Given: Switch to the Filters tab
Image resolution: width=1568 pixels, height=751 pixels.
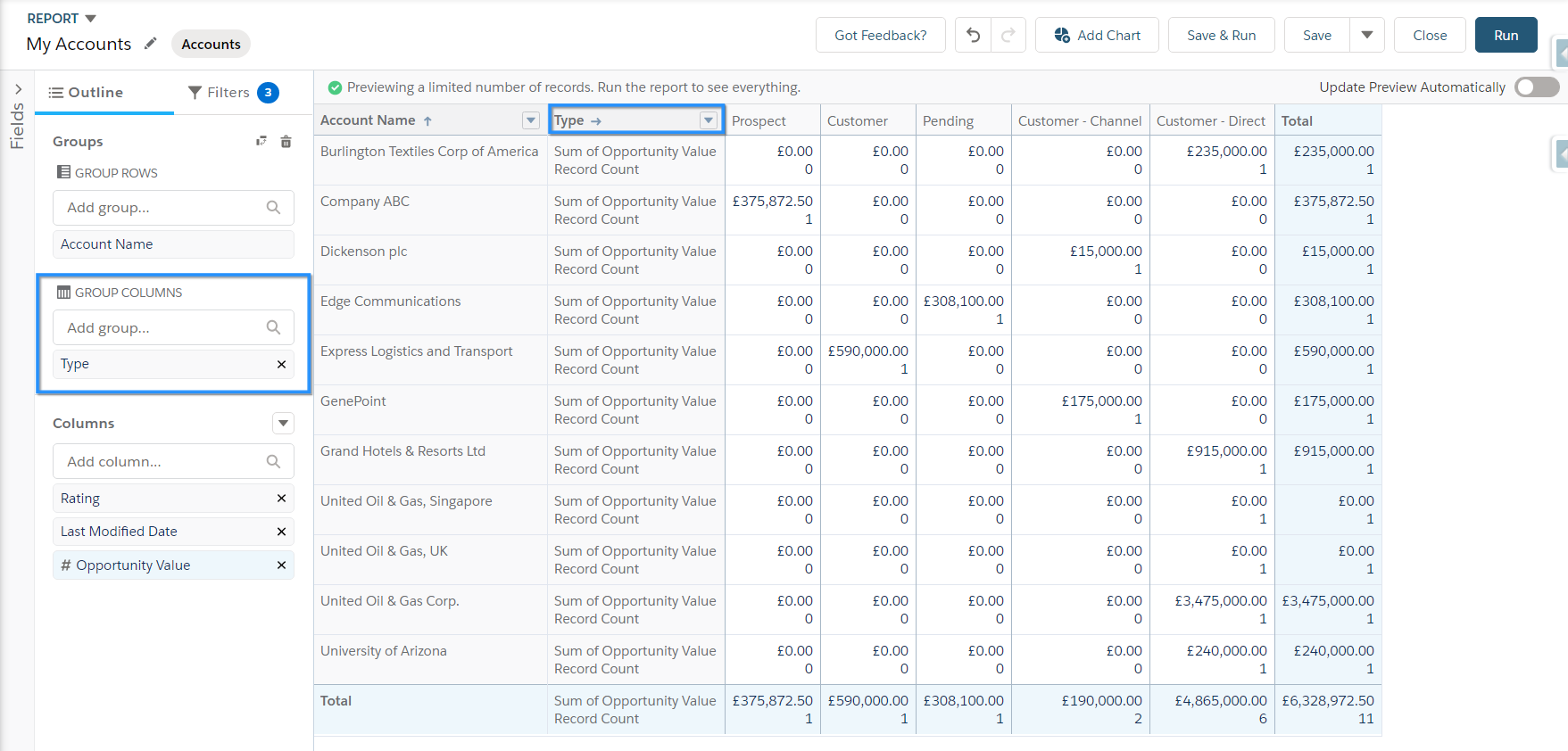Looking at the screenshot, I should pos(233,93).
